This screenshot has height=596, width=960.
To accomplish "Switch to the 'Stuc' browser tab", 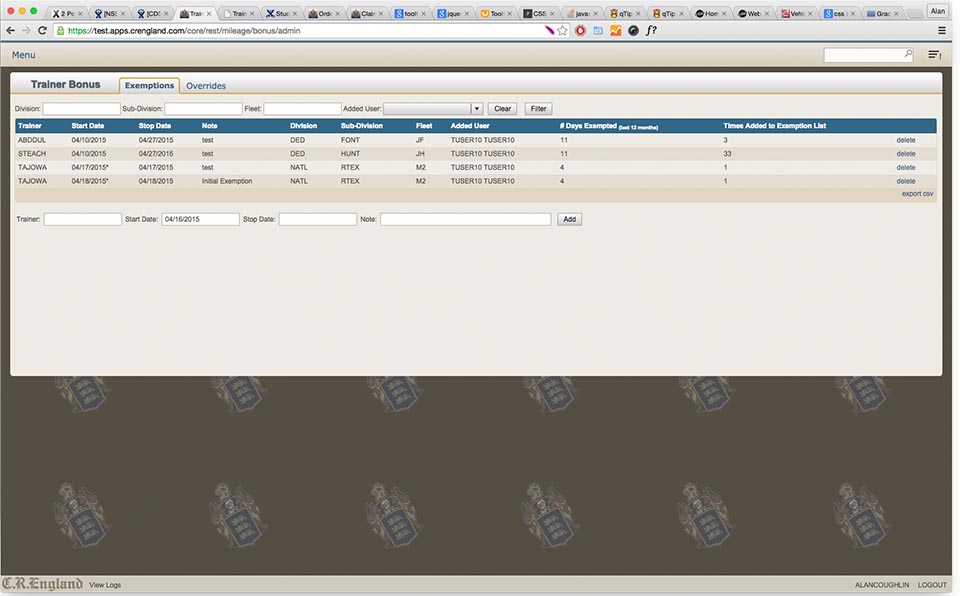I will coord(282,13).
